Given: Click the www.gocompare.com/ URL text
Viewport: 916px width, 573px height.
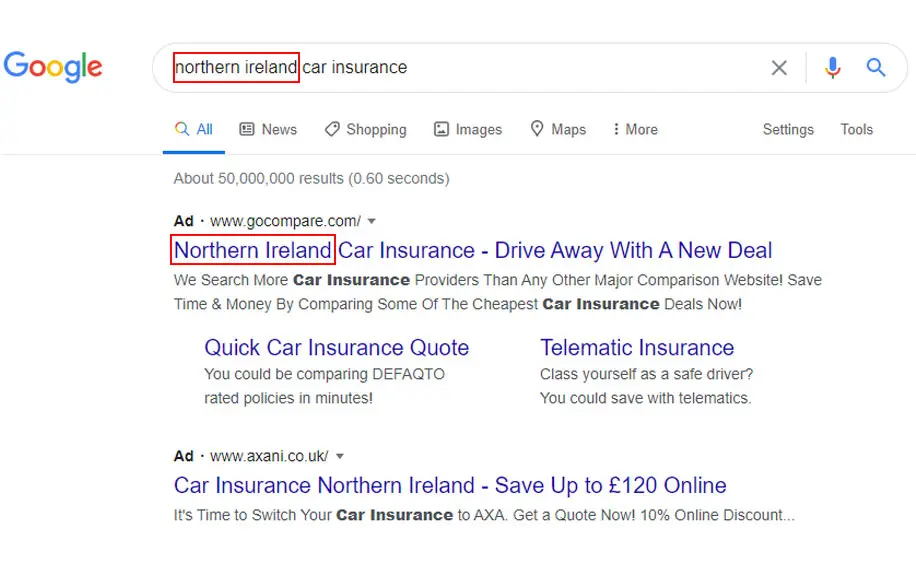Looking at the screenshot, I should tap(286, 221).
